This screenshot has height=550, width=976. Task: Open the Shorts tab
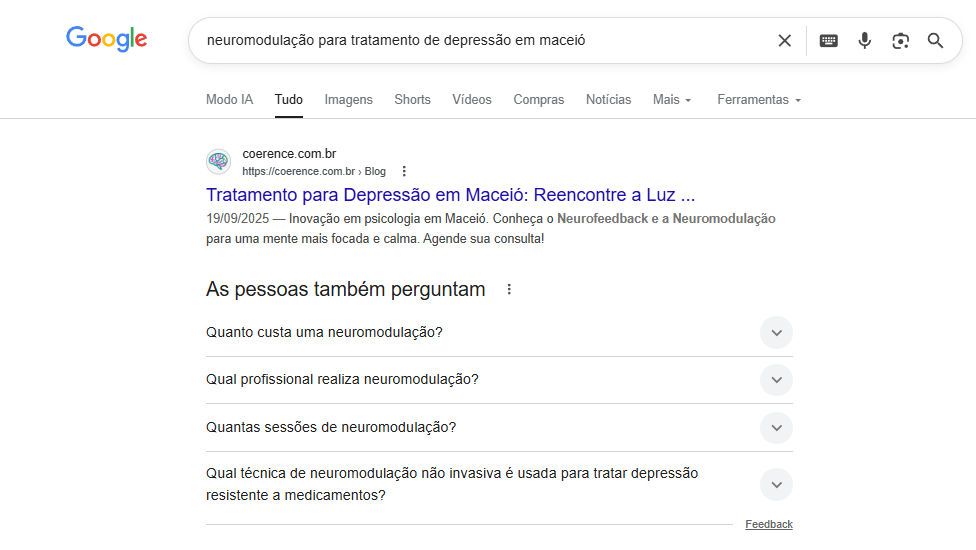412,100
